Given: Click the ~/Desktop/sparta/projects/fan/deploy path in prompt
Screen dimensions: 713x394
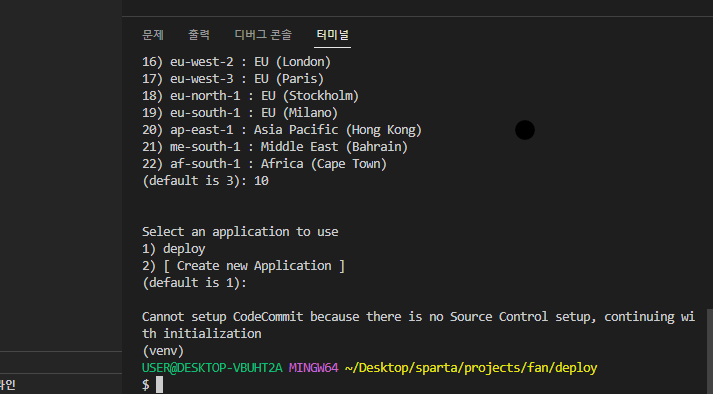Looking at the screenshot, I should coord(471,368).
